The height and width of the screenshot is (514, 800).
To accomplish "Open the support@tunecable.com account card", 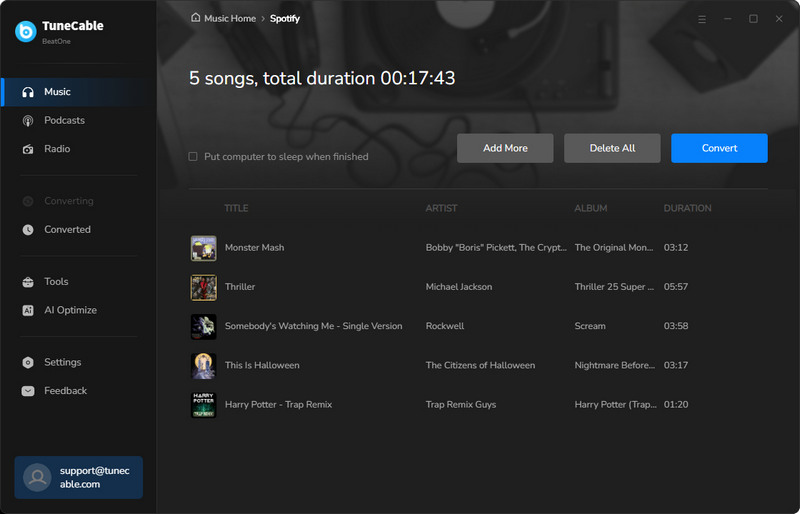I will tap(79, 477).
